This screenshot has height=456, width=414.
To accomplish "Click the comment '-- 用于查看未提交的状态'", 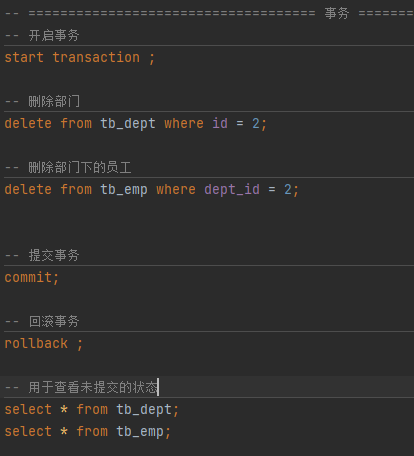I will 81,387.
